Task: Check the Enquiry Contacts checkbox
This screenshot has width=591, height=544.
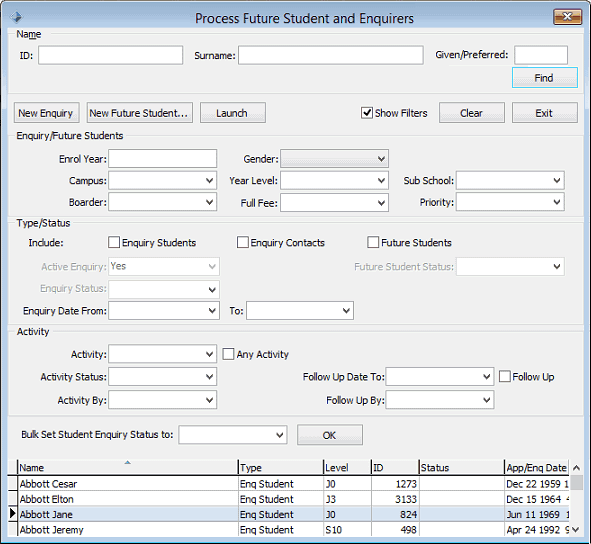Action: pyautogui.click(x=243, y=242)
